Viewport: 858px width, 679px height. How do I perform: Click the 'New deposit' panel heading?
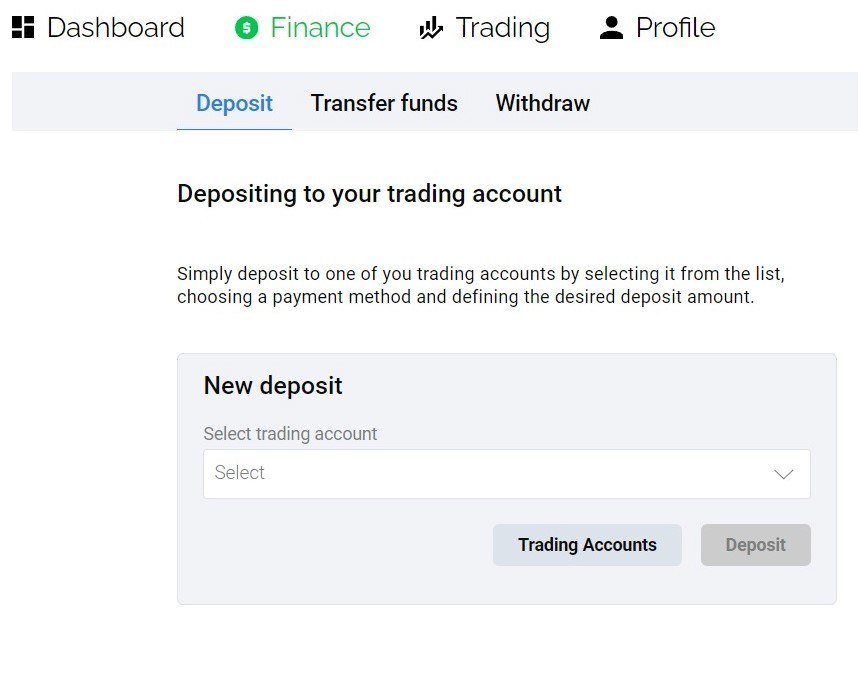(273, 386)
